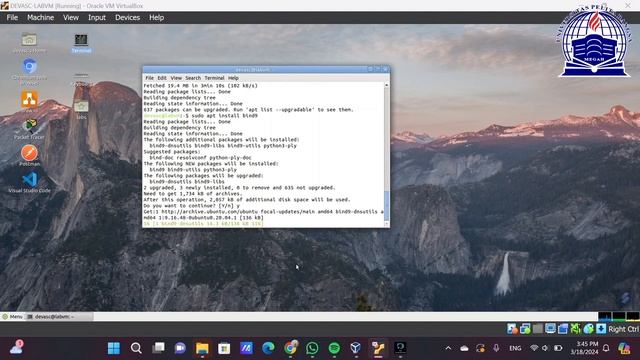Viewport: 640px width, 360px height.
Task: Select devasc@labvm terminal task in guest panel
Action: pos(59,316)
